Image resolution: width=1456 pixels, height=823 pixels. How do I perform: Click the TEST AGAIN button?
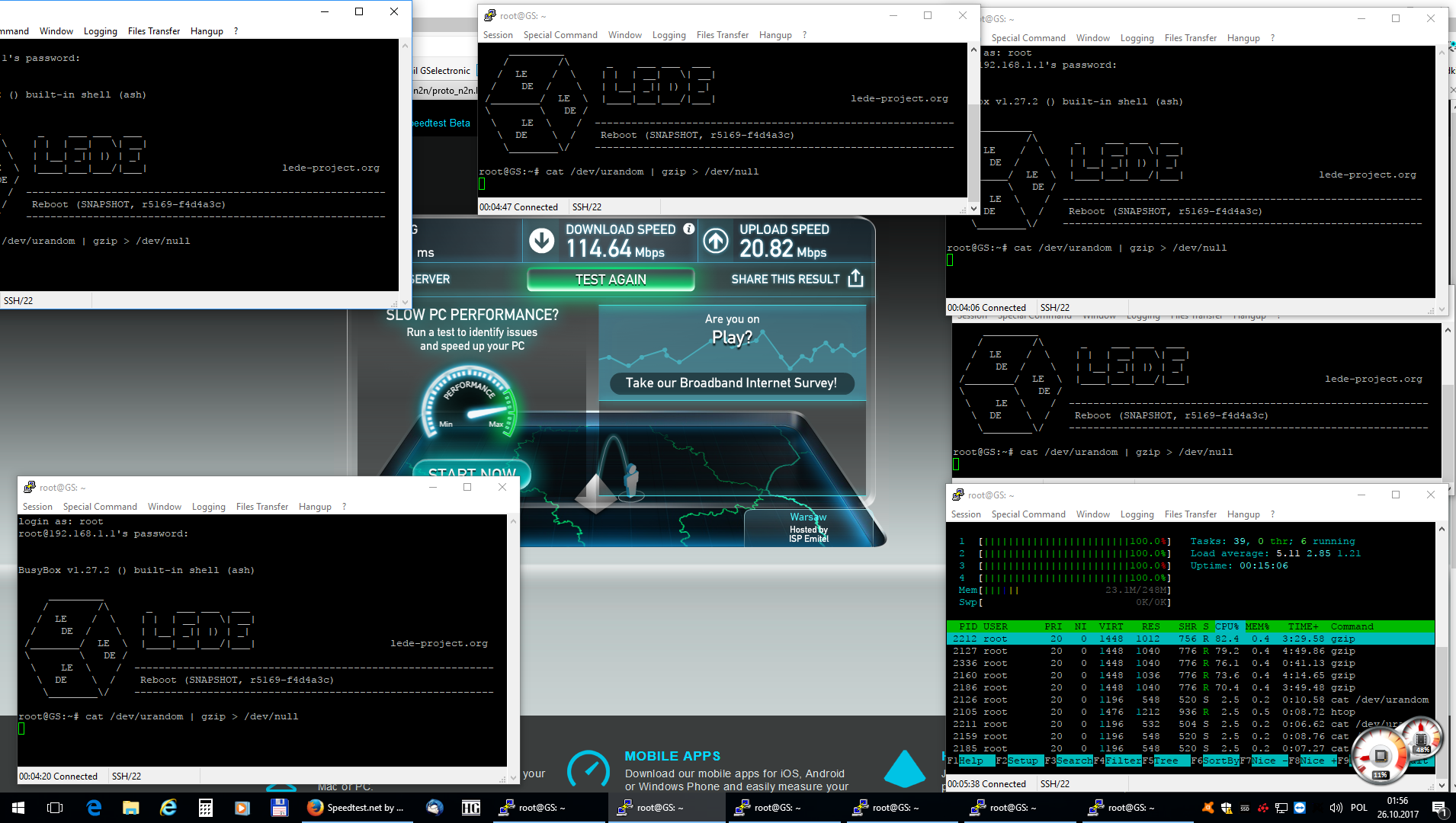(x=611, y=280)
